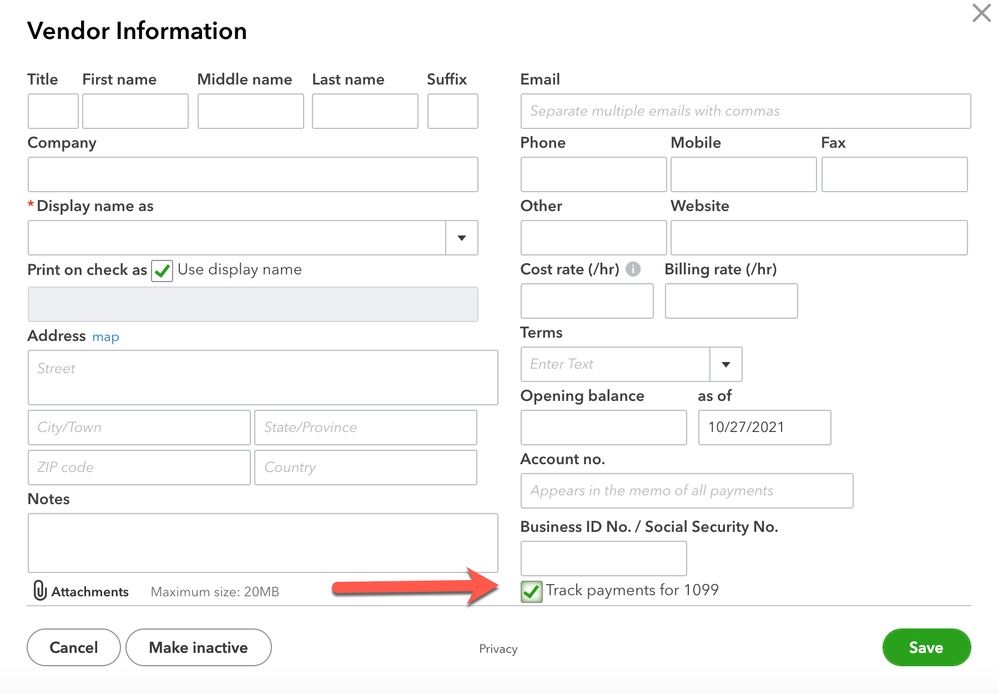Expand the Display name as dropdown
The height and width of the screenshot is (693, 998).
[461, 238]
